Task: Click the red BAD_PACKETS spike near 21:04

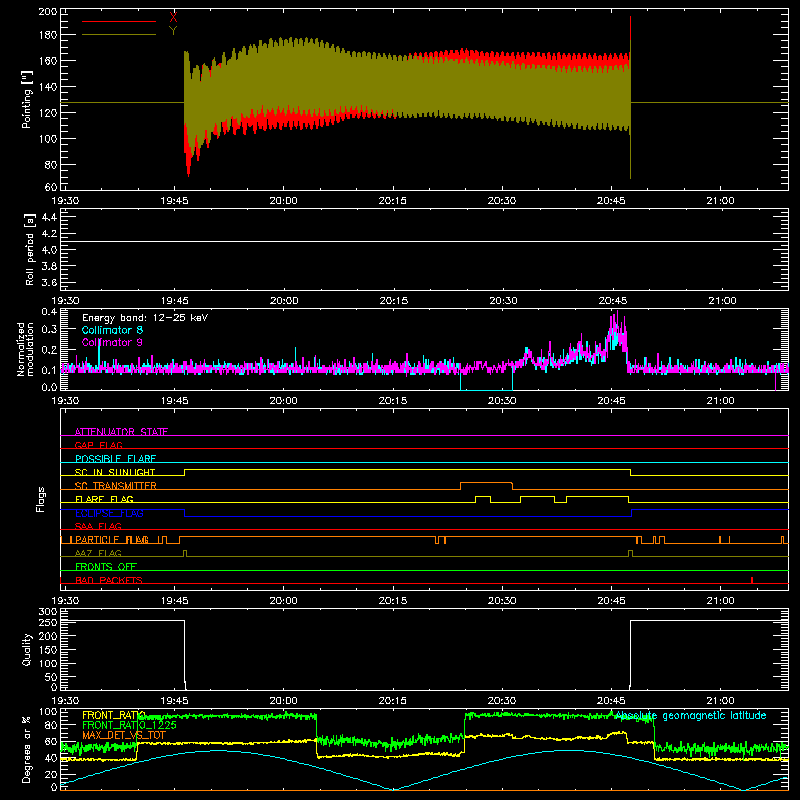Action: tap(752, 580)
